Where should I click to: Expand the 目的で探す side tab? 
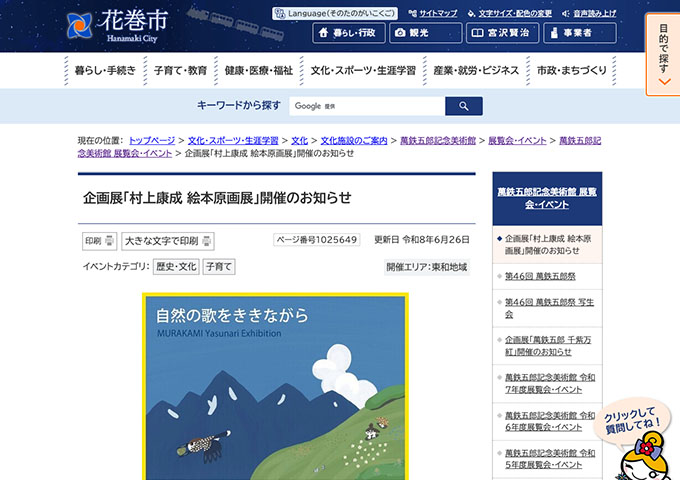pos(663,55)
